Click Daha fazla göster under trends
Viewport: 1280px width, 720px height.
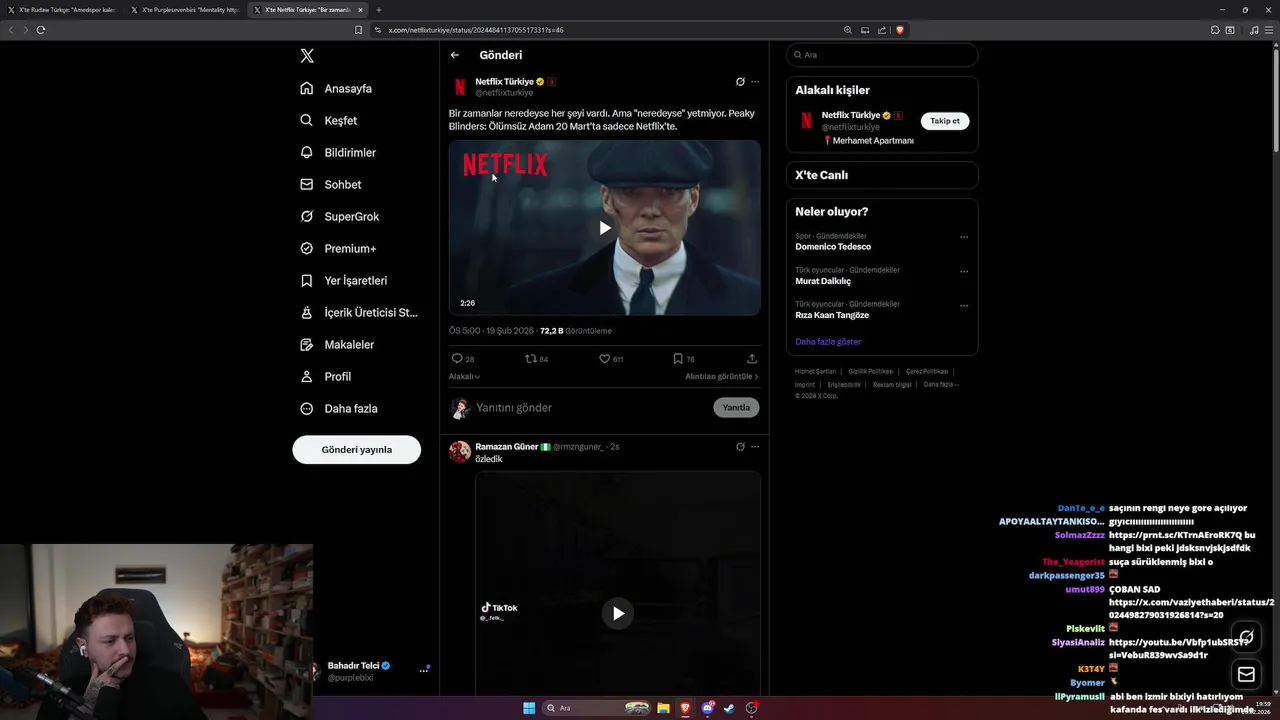click(x=828, y=342)
